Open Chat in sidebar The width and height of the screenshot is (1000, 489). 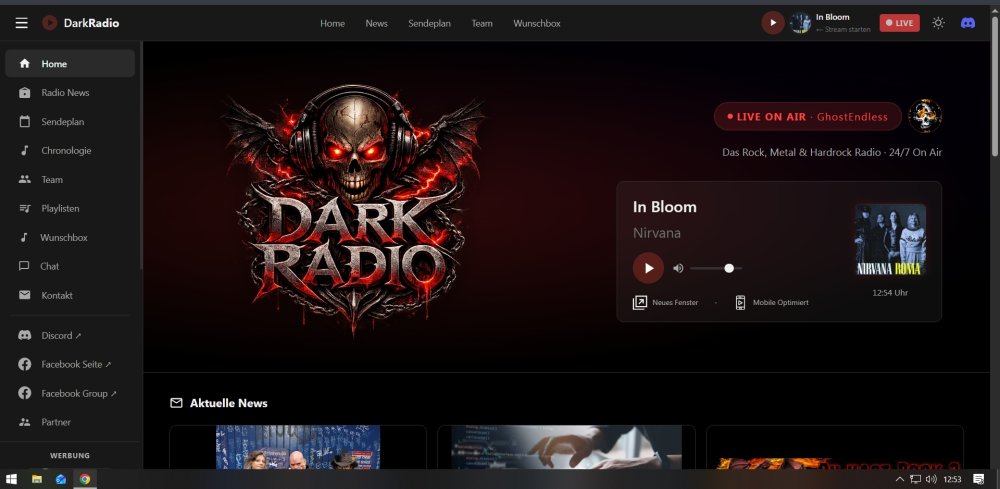point(50,267)
